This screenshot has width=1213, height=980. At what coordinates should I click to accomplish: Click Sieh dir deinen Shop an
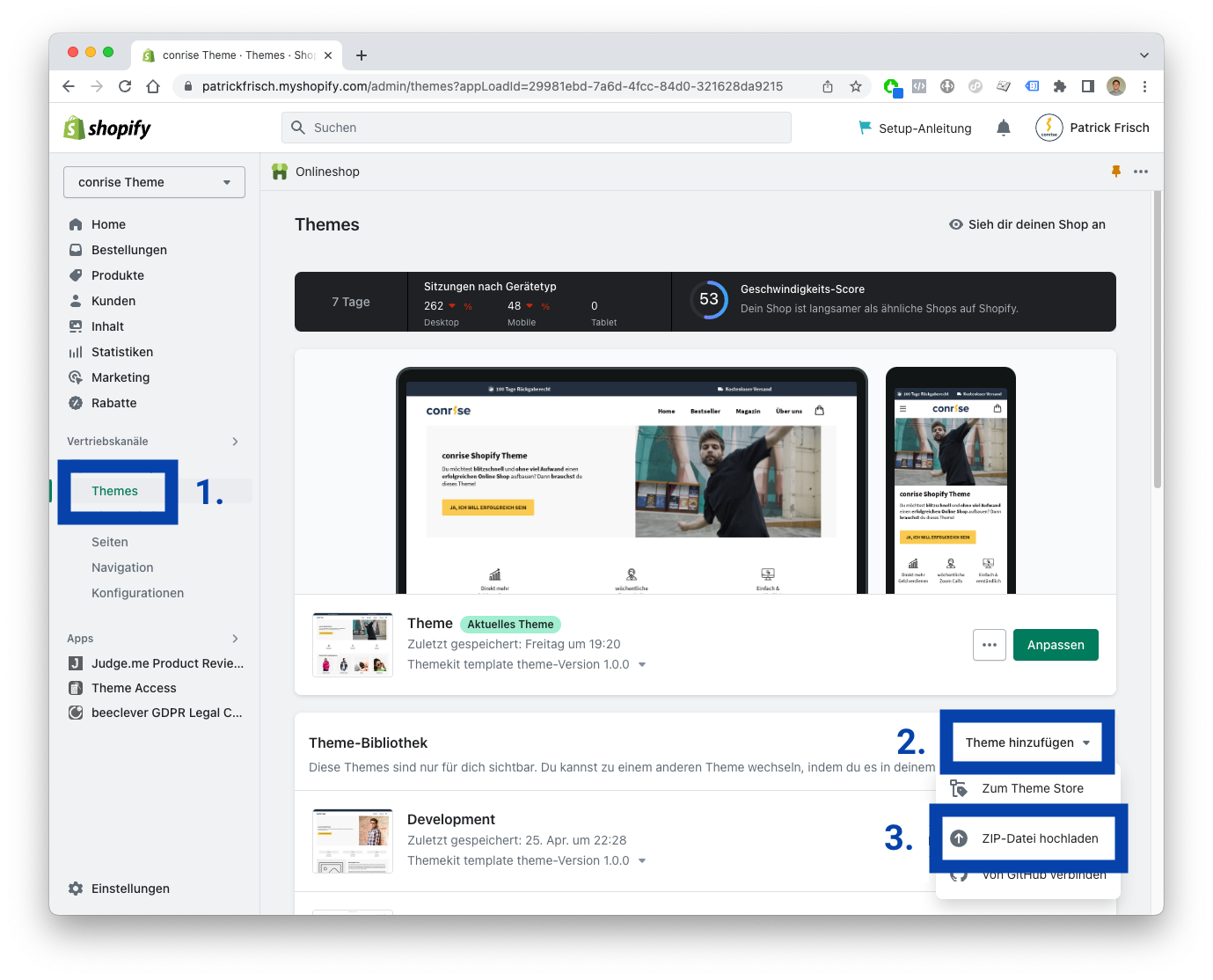click(x=1027, y=224)
